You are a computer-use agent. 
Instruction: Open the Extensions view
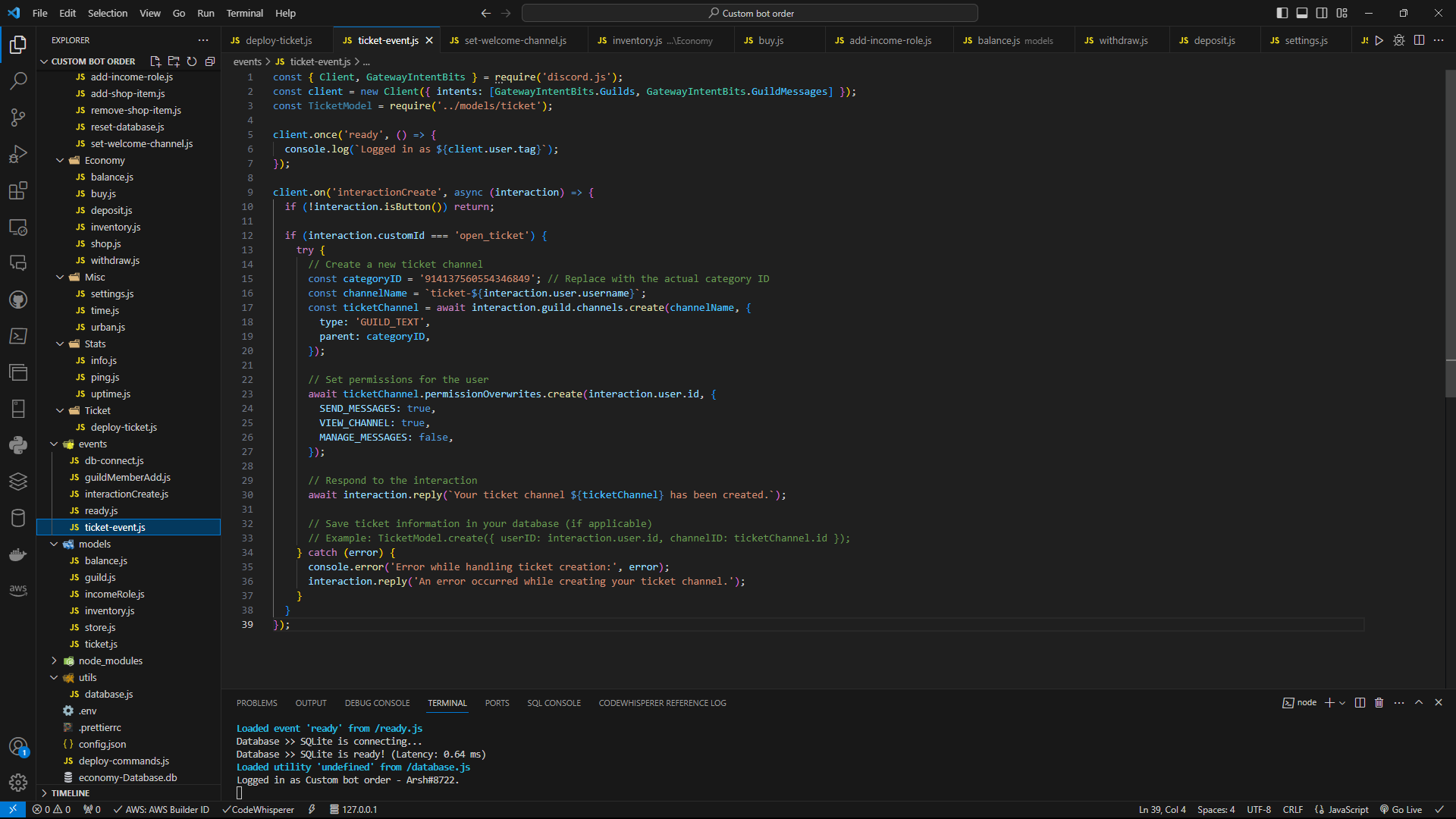click(x=18, y=190)
